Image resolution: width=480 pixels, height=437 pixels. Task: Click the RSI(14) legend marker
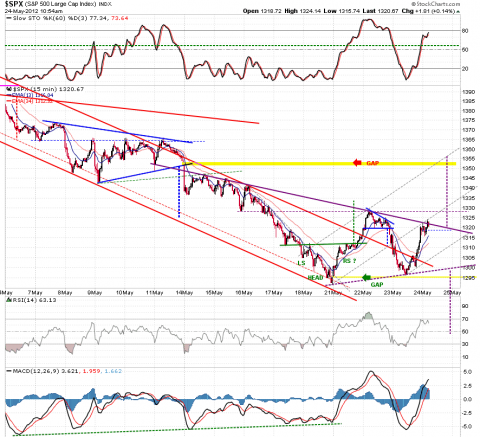(x=9, y=300)
